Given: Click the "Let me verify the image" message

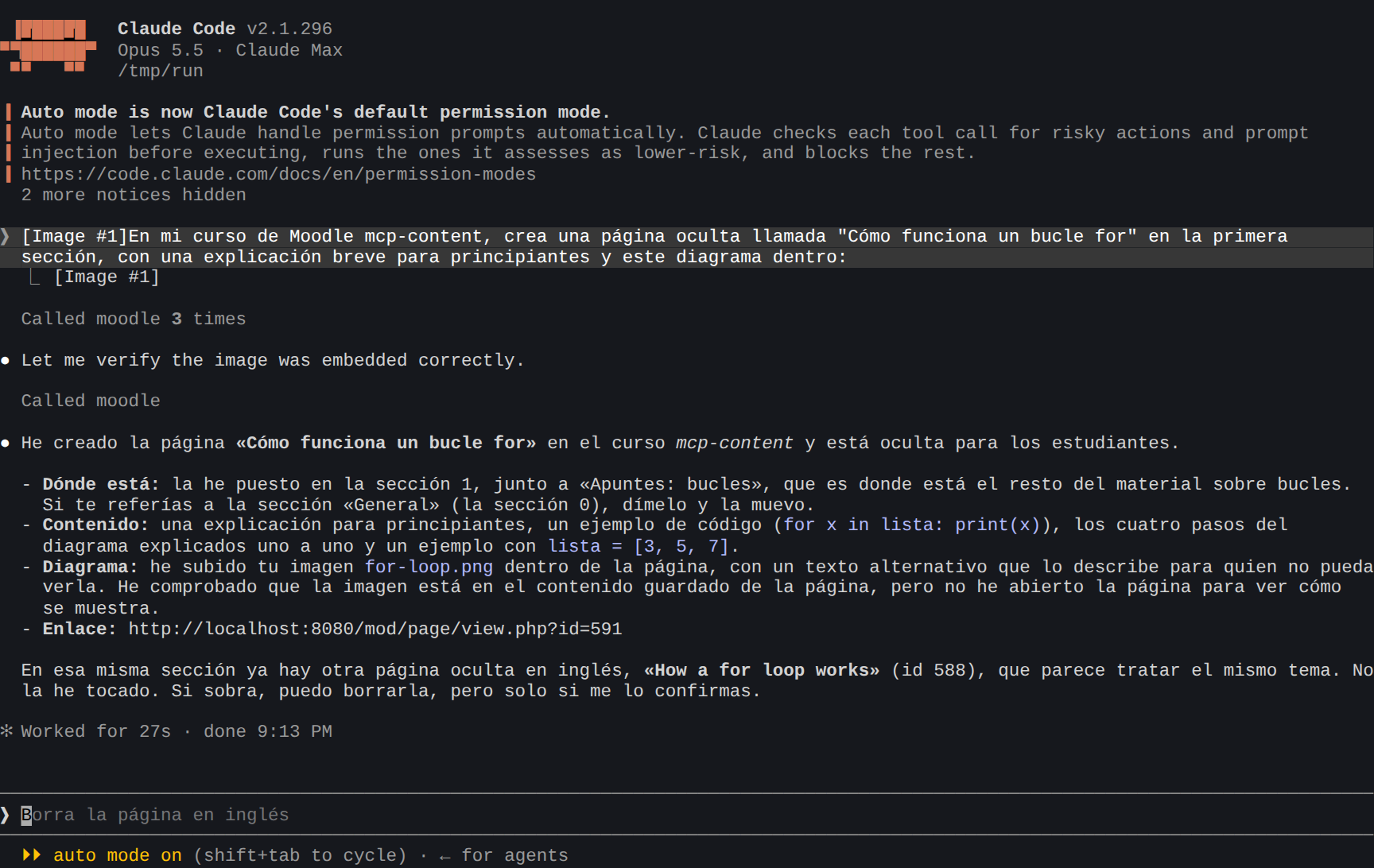Looking at the screenshot, I should point(273,360).
